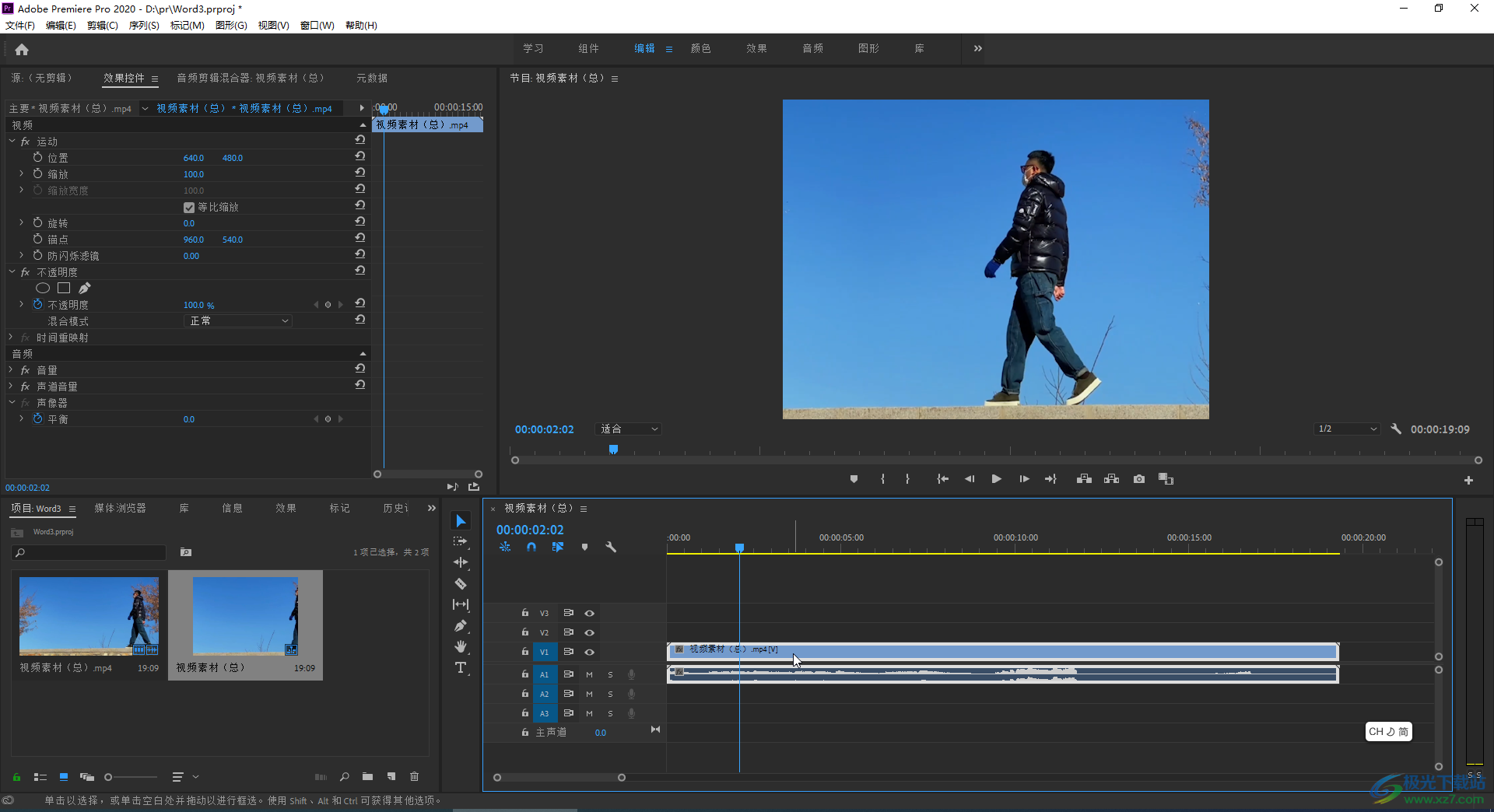The height and width of the screenshot is (812, 1494).
Task: Open Media Browser tab
Action: (x=120, y=508)
